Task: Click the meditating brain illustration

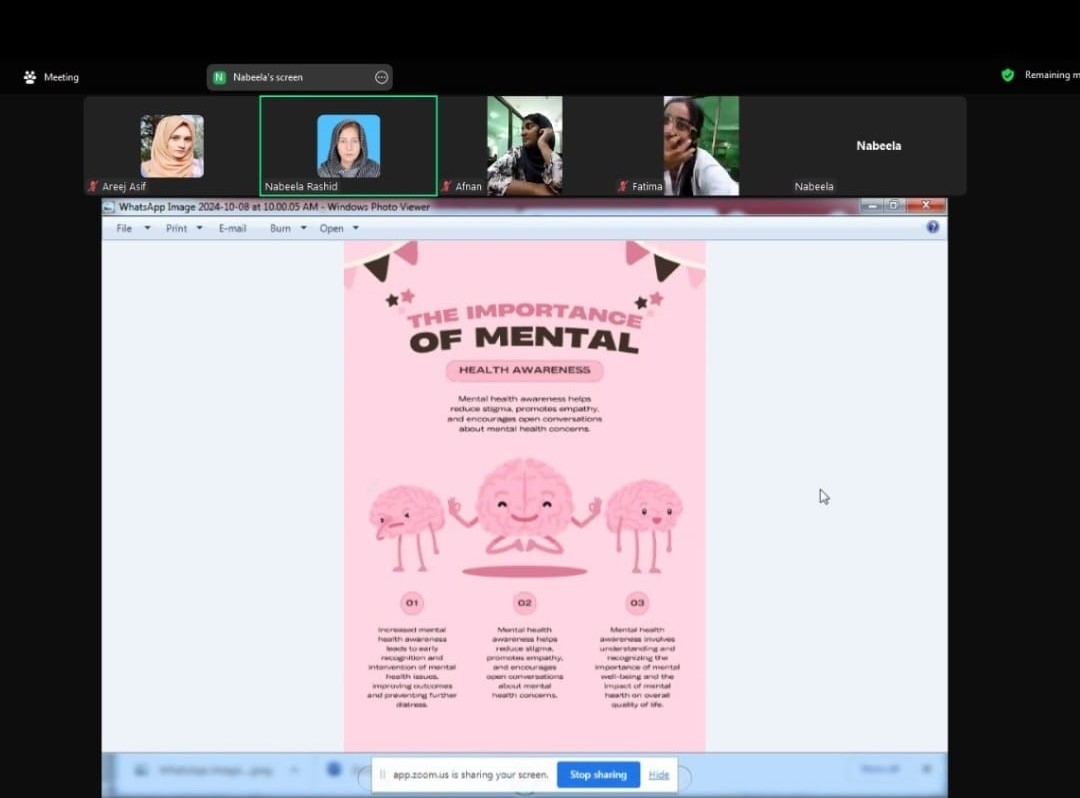Action: pos(525,508)
